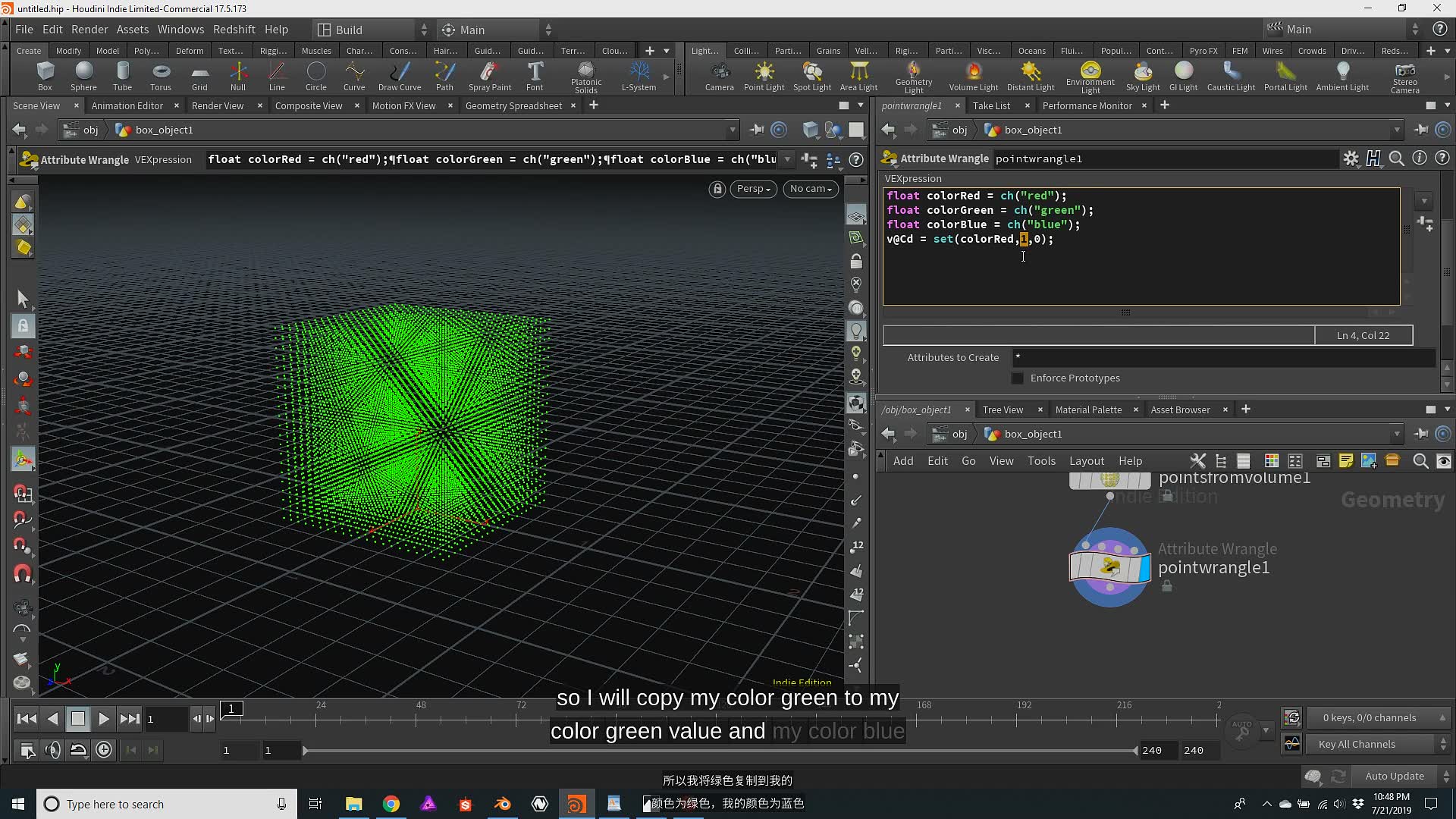Create a Spot Light
1456x819 pixels.
812,76
